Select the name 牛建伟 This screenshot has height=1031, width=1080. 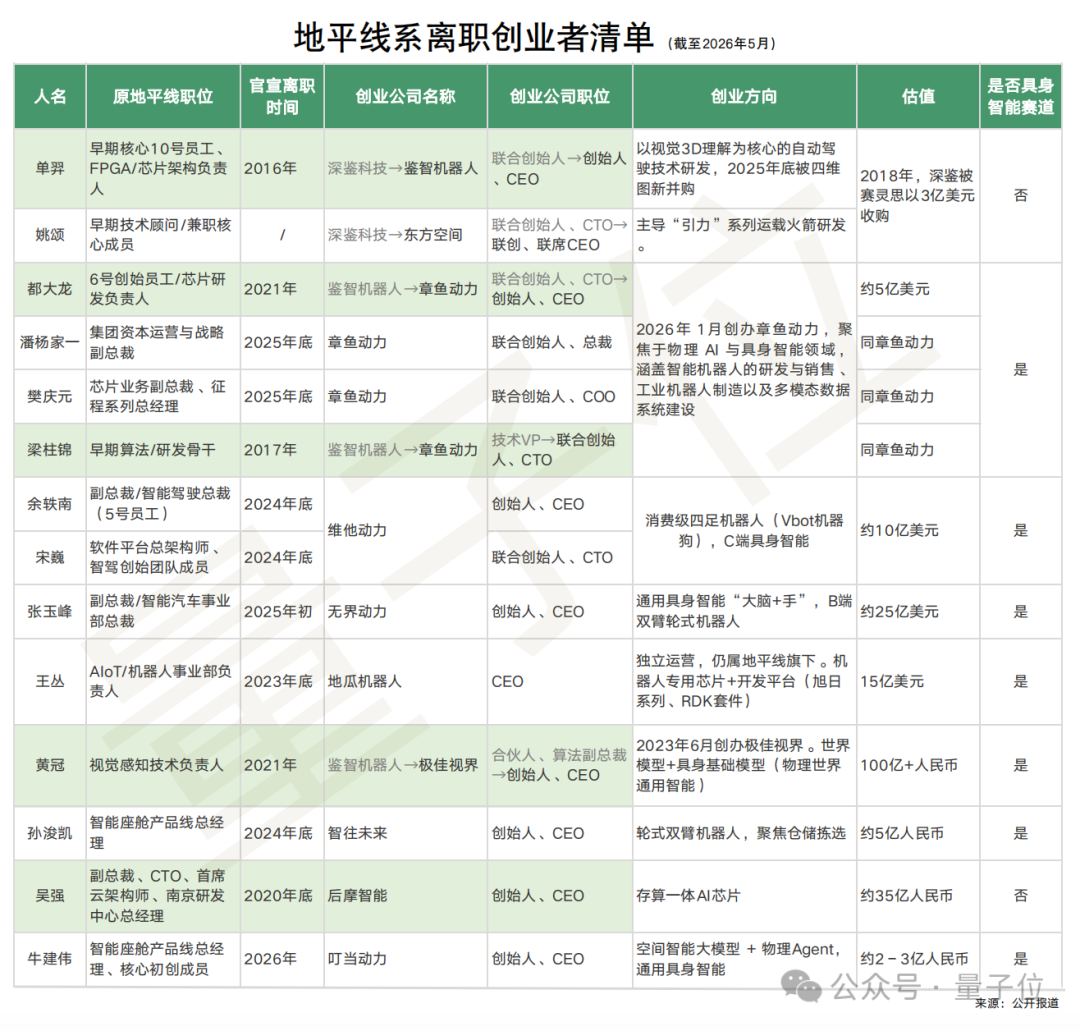click(50, 959)
